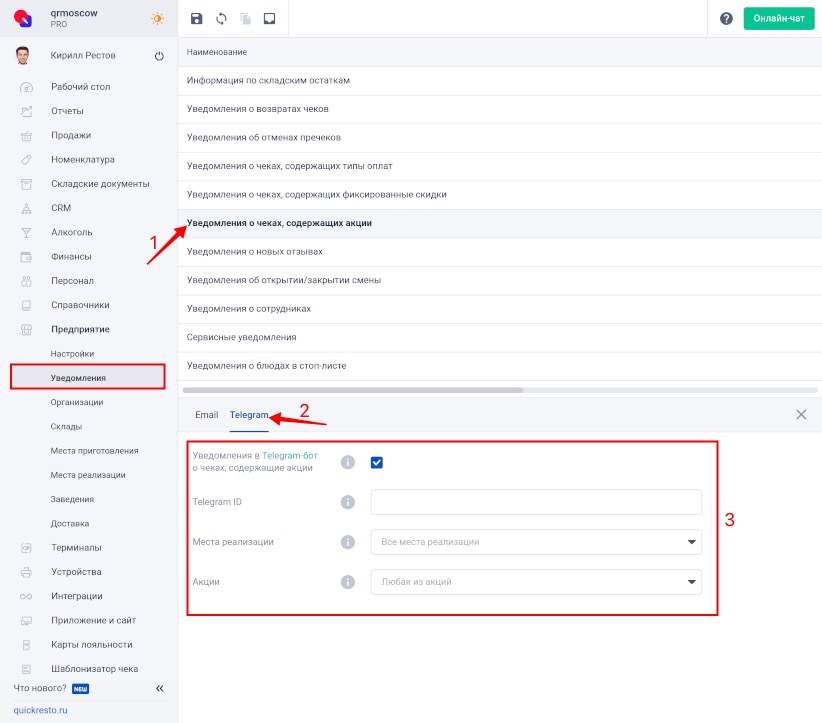Open the quickresto.ru link
The height and width of the screenshot is (723, 822).
(x=39, y=710)
